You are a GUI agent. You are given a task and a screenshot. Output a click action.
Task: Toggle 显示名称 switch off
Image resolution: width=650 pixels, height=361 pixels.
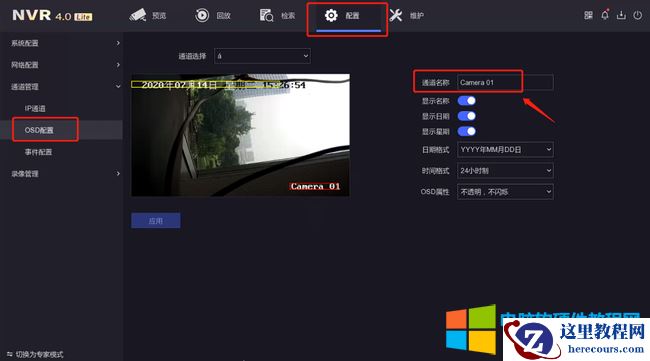tap(467, 101)
